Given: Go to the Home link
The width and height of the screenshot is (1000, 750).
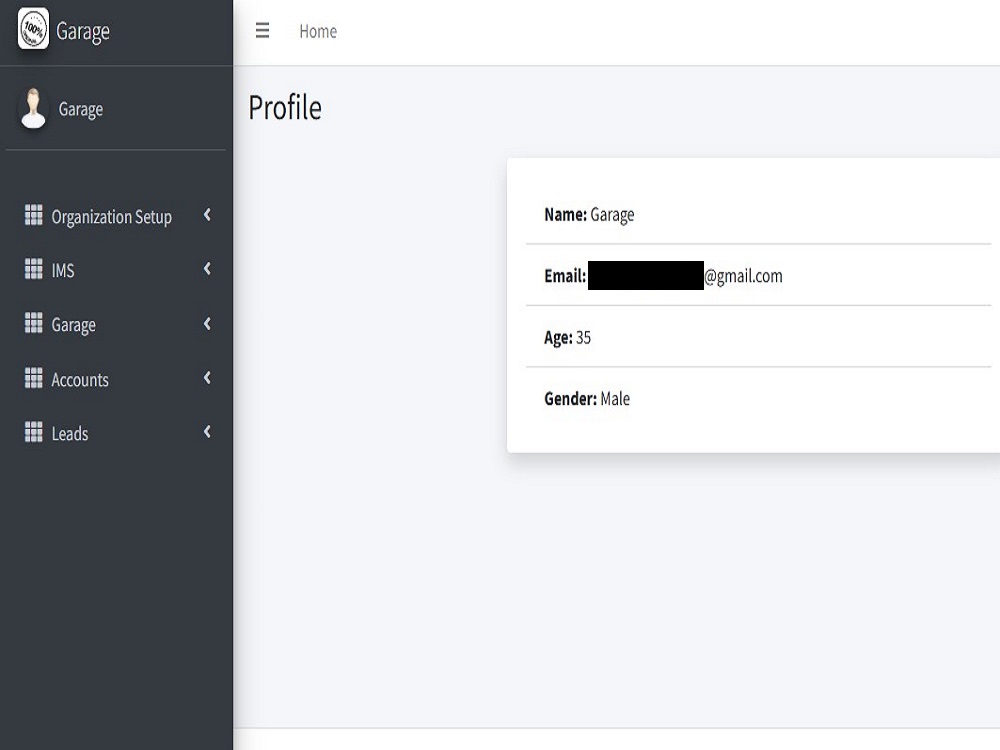Looking at the screenshot, I should (318, 31).
